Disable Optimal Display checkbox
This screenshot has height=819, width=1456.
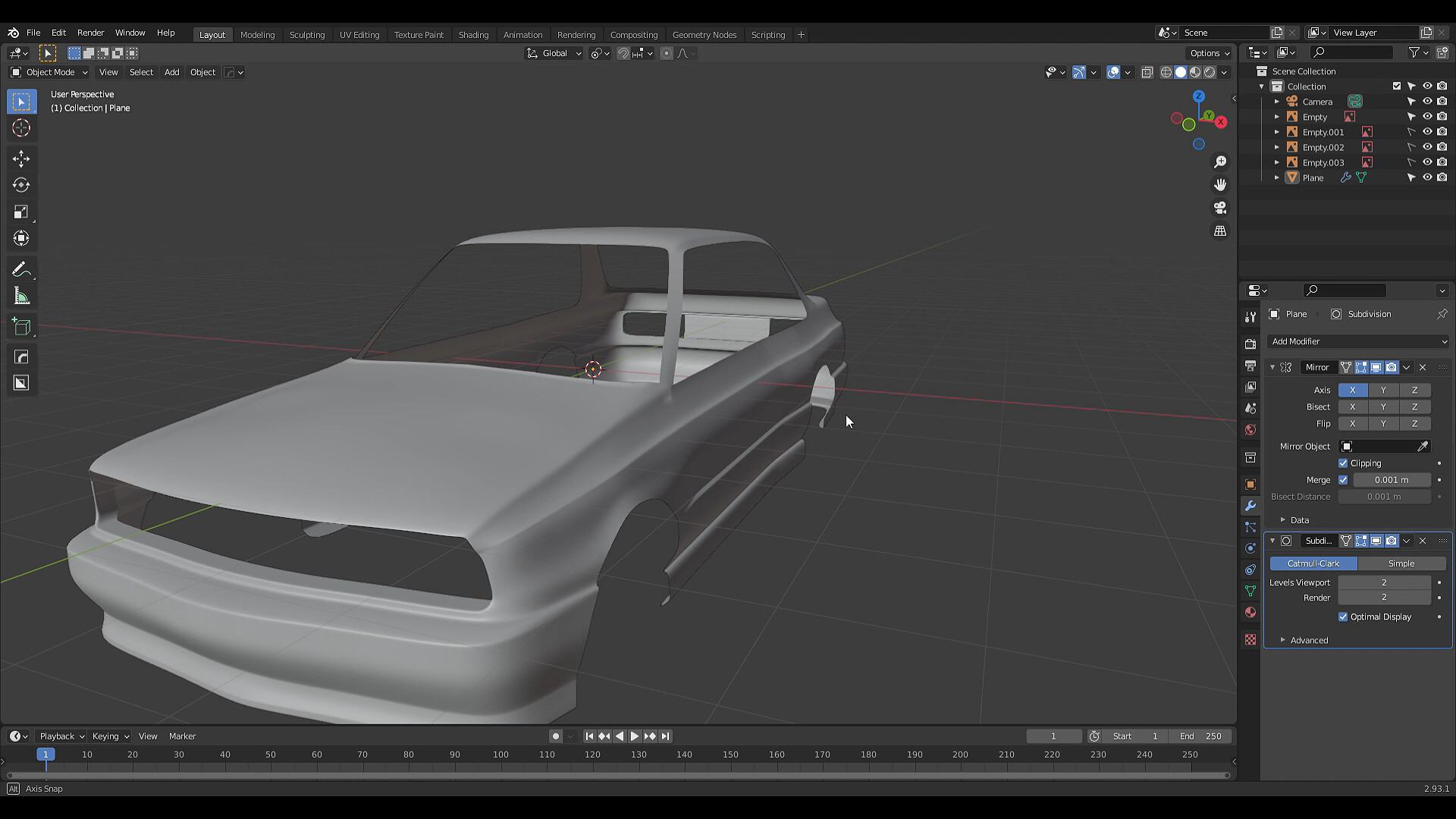[x=1343, y=617]
